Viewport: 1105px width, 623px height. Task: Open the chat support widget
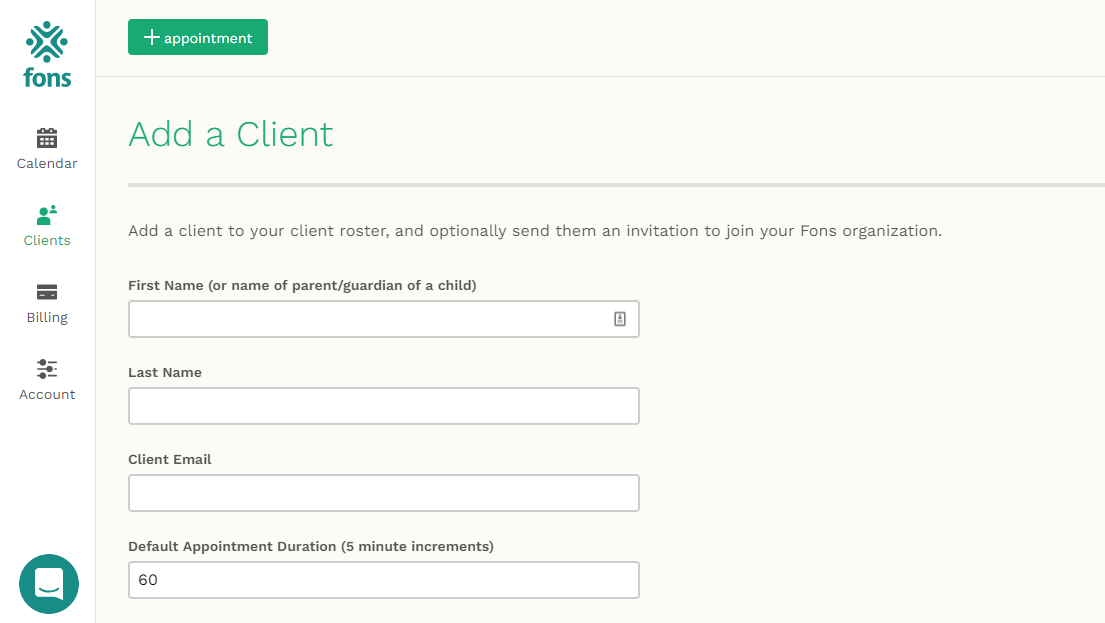49,584
